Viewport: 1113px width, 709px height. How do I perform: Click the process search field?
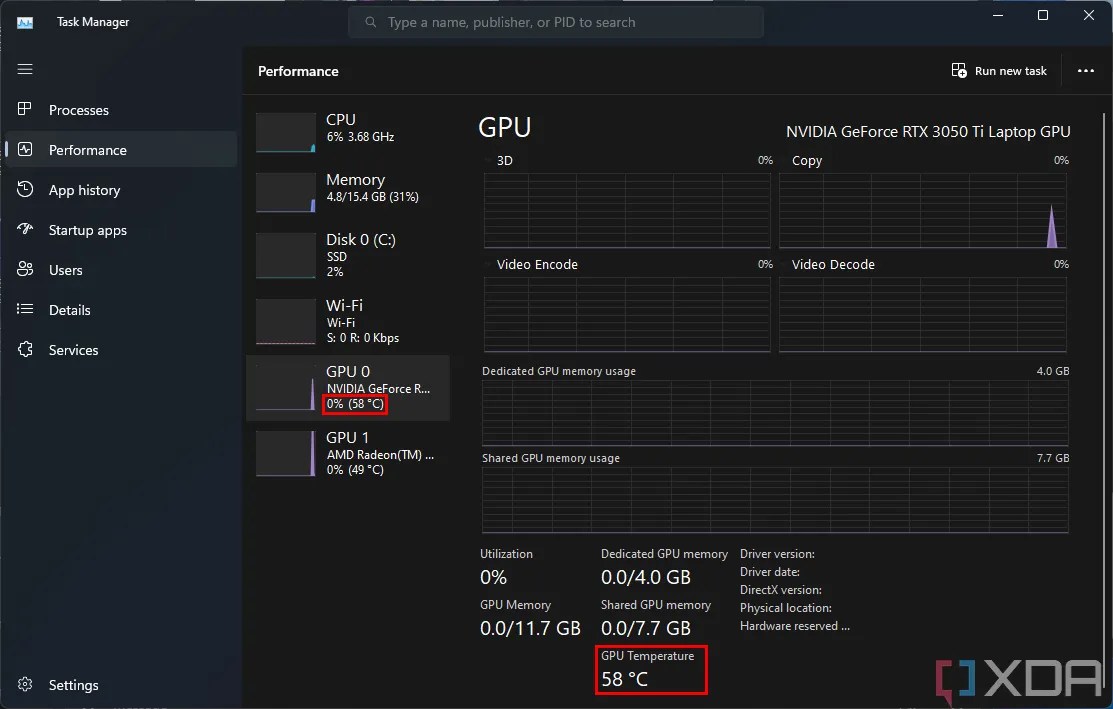[556, 21]
